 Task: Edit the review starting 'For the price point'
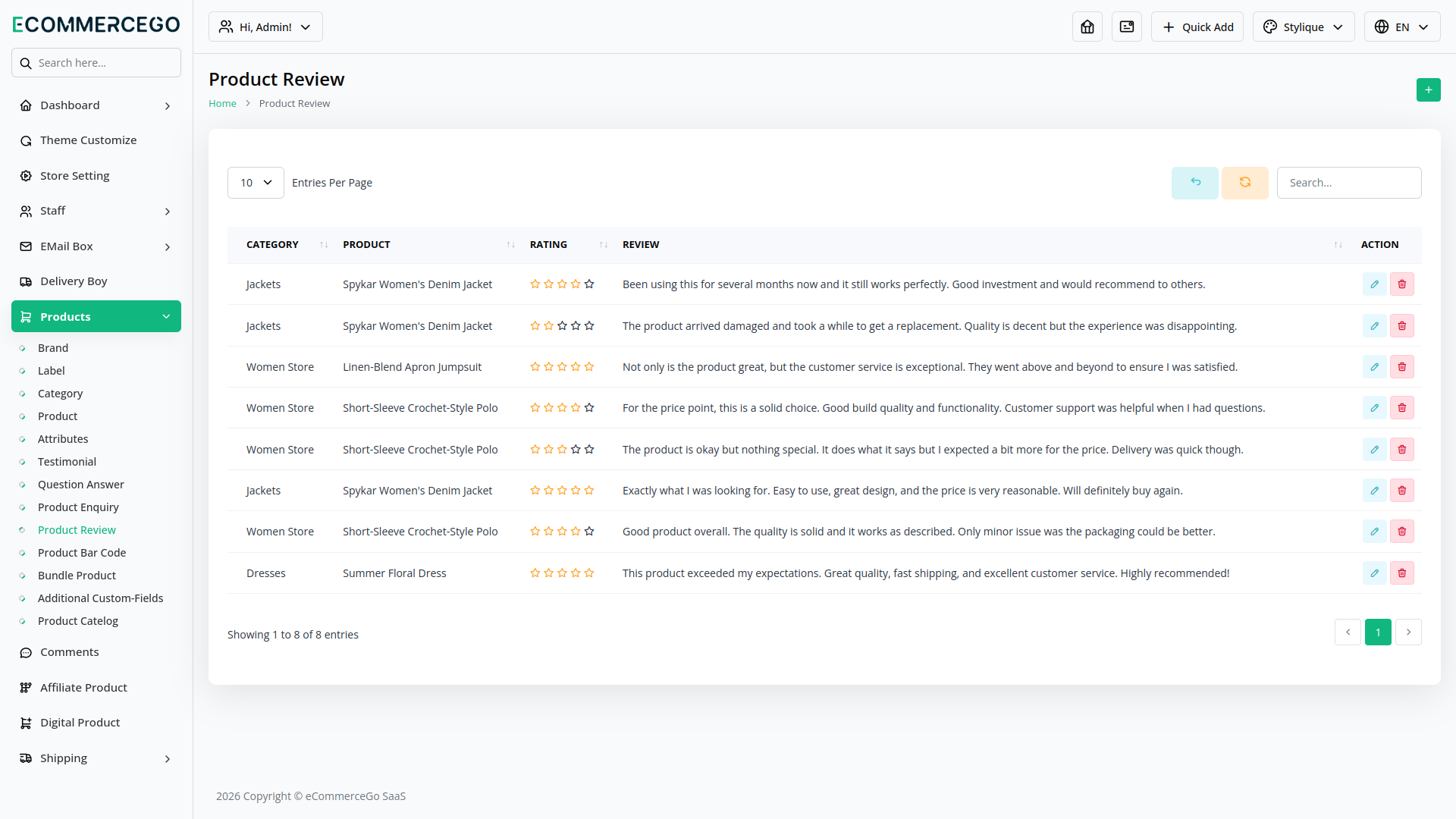[1375, 408]
